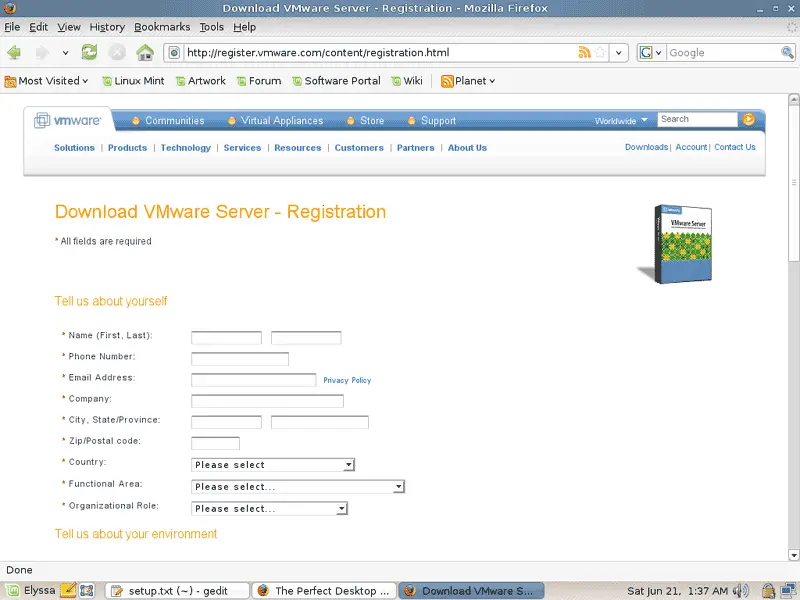Click the notes launcher icon next to Elyssa
Viewport: 800px width, 600px height.
(68, 590)
